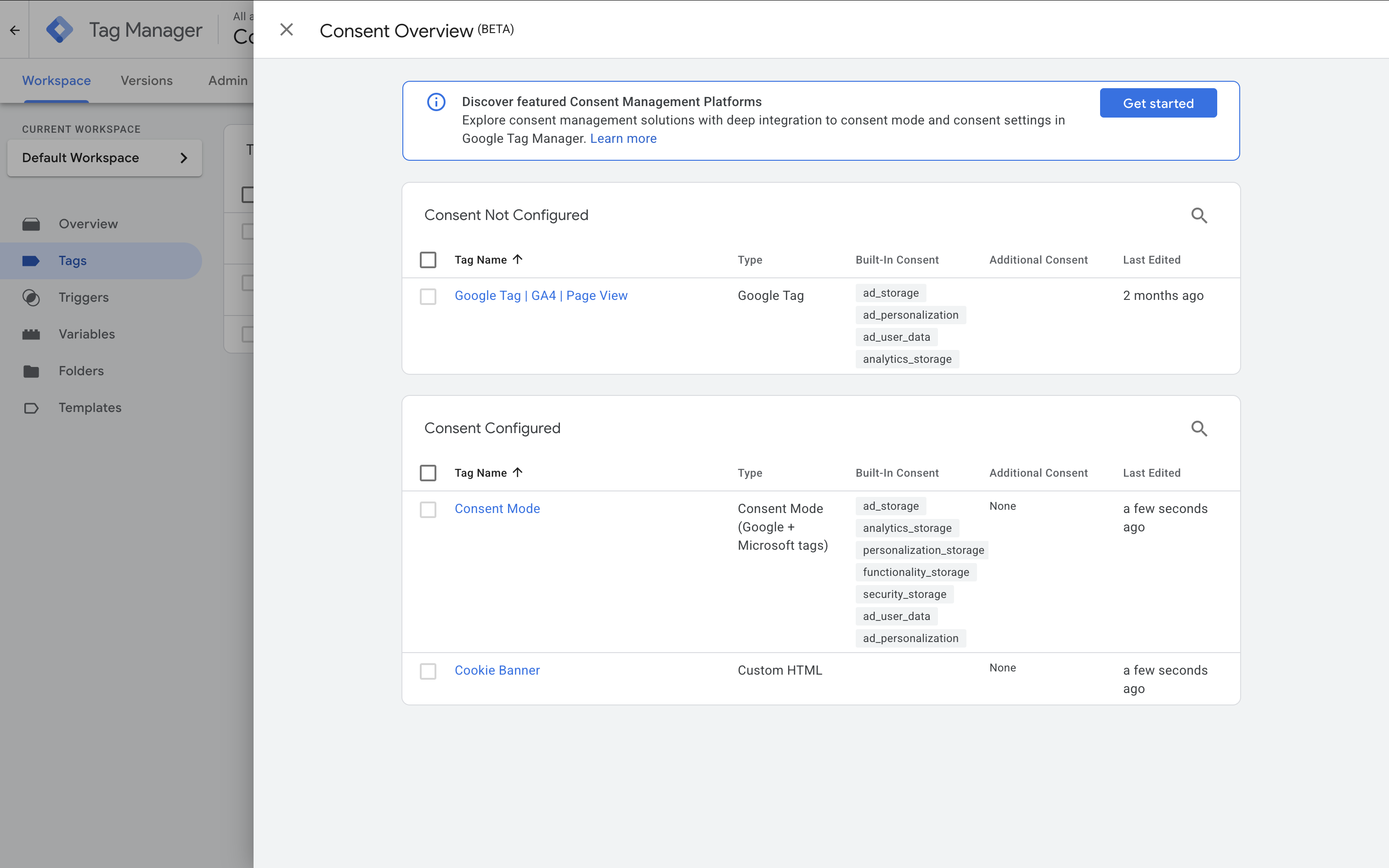The width and height of the screenshot is (1389, 868).
Task: Click analytics_storage chip in Google Tag row
Action: (907, 359)
